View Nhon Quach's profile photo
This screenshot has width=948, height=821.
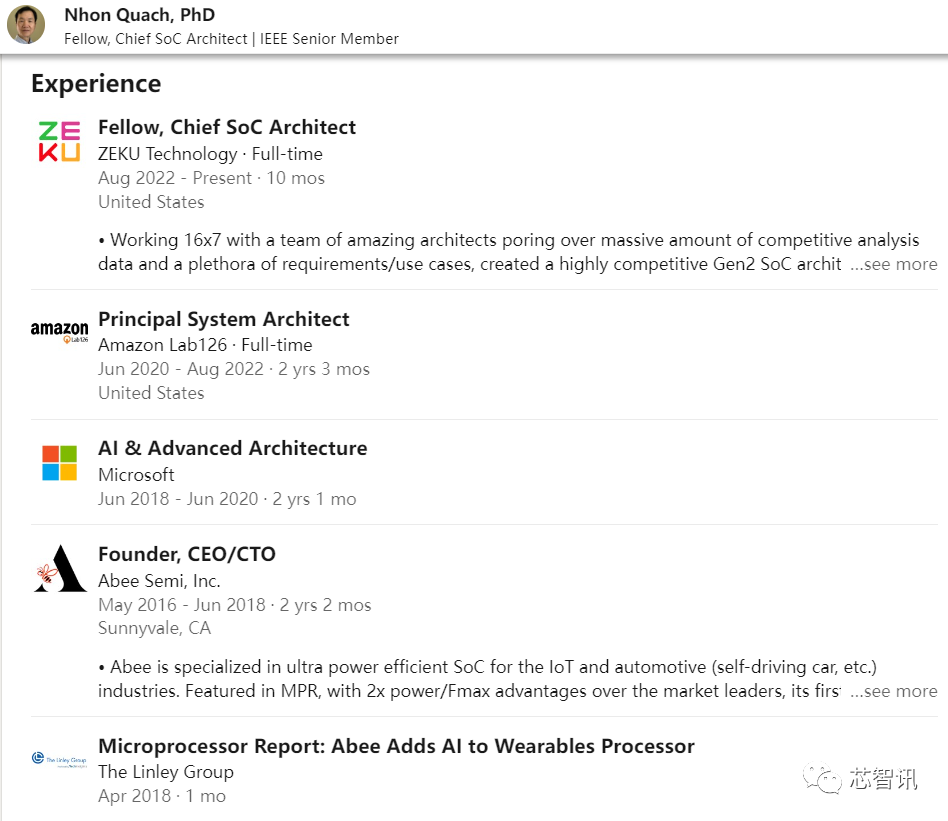coord(26,25)
